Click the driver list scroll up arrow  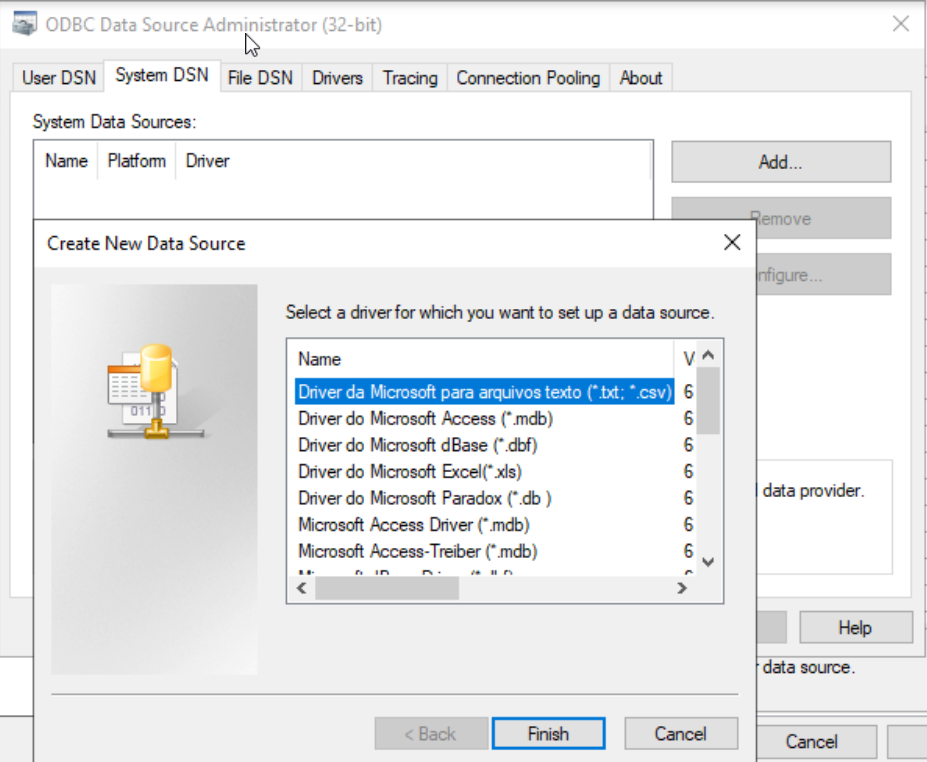click(708, 355)
